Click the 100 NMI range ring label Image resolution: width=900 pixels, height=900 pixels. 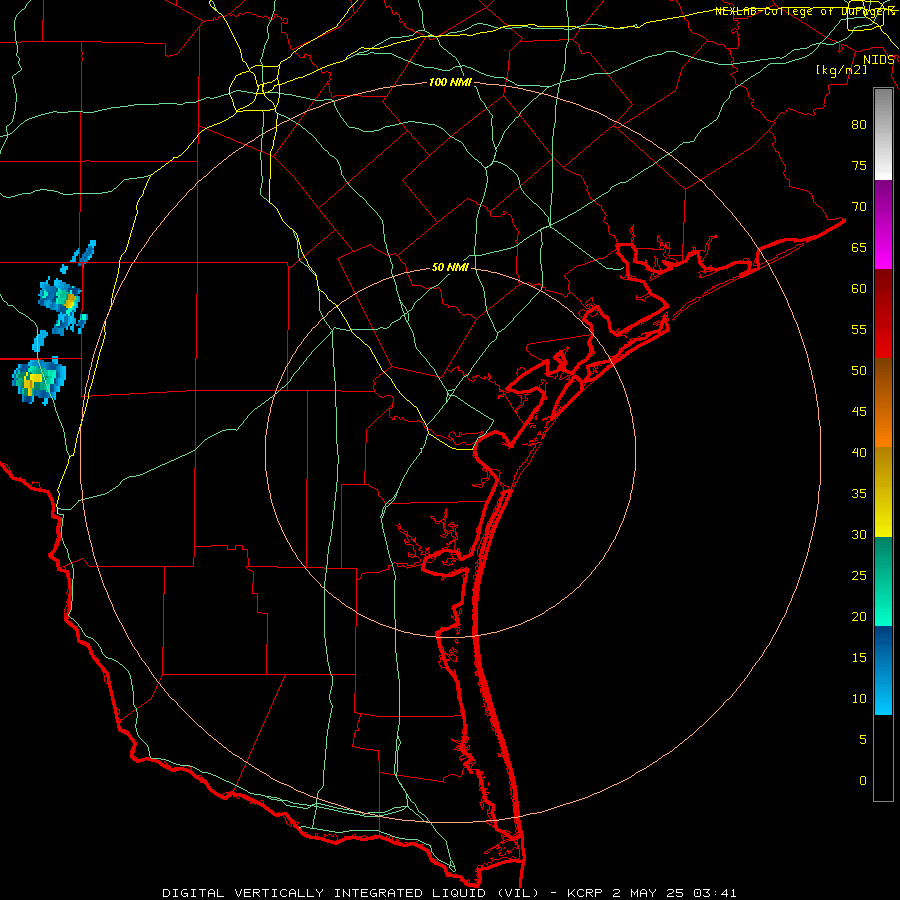(450, 82)
